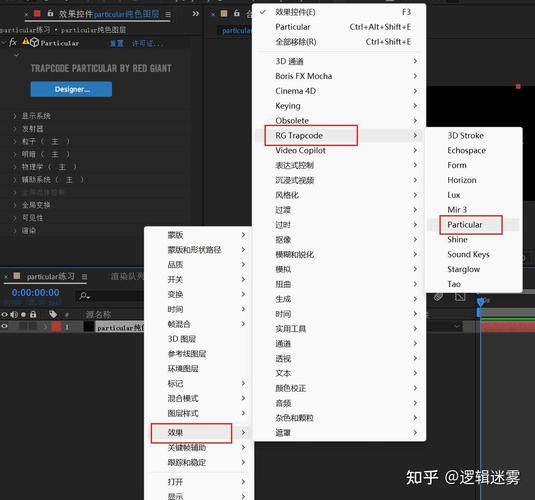The image size is (535, 500).
Task: Open the 关键帧辅助 context submenu
Action: [199, 447]
